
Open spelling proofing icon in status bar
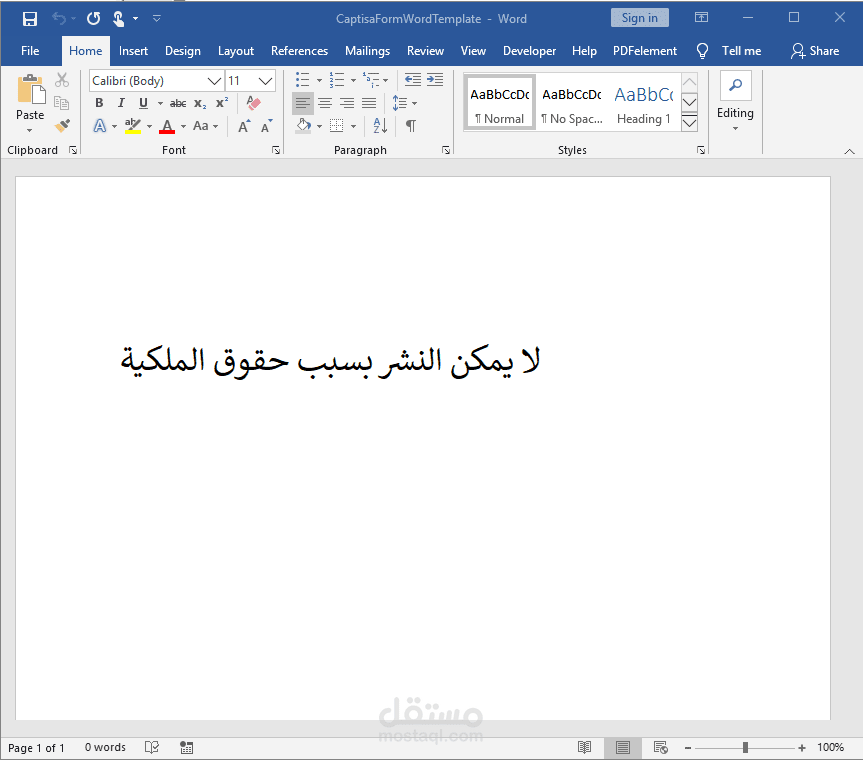152,747
